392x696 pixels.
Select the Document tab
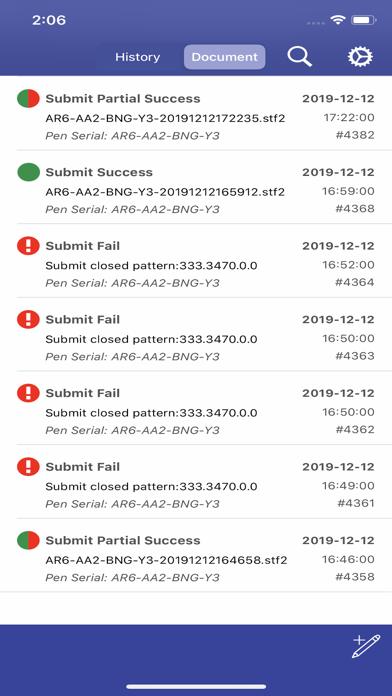coord(225,57)
